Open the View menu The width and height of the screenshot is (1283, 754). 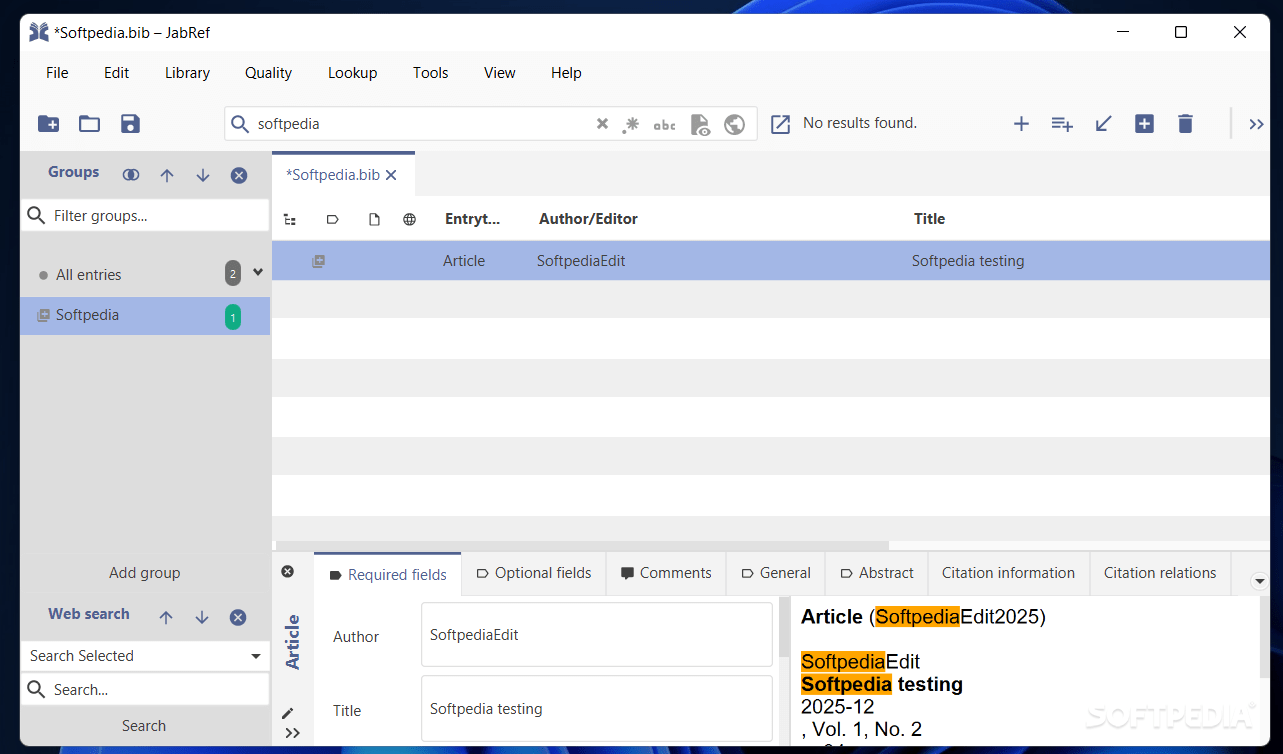(x=500, y=73)
